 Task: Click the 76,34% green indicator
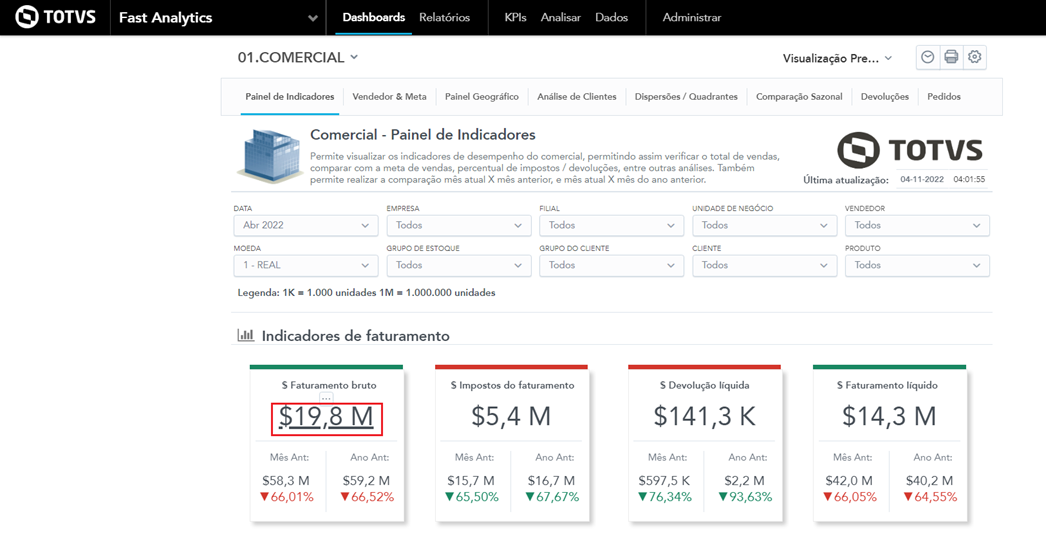pyautogui.click(x=667, y=497)
